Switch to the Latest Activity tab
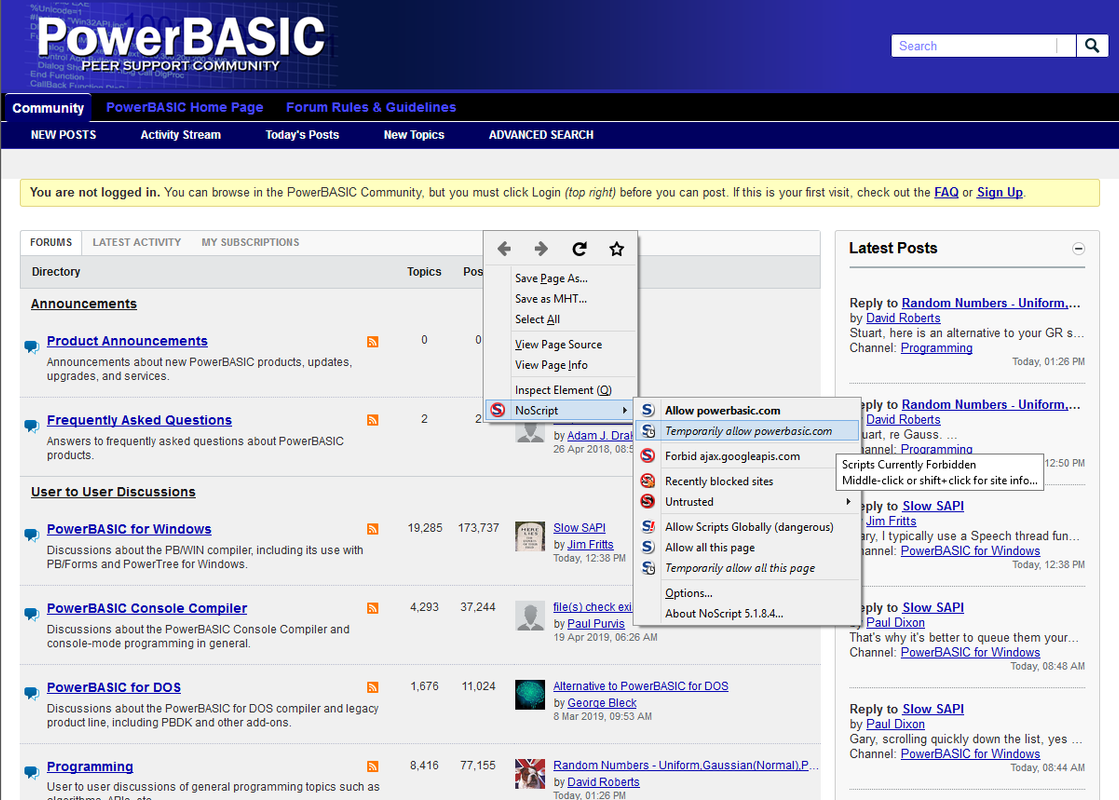This screenshot has height=800, width=1119. click(x=136, y=243)
